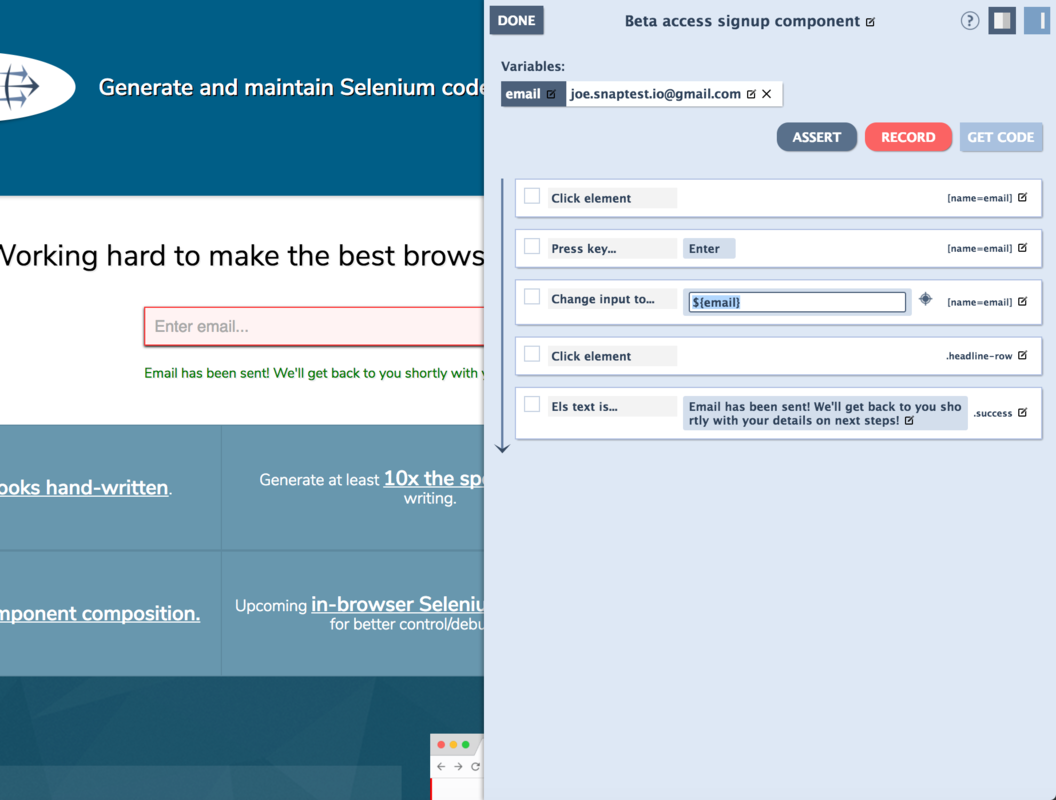Click the green Email has been sent message
1056x800 pixels.
pyautogui.click(x=314, y=373)
